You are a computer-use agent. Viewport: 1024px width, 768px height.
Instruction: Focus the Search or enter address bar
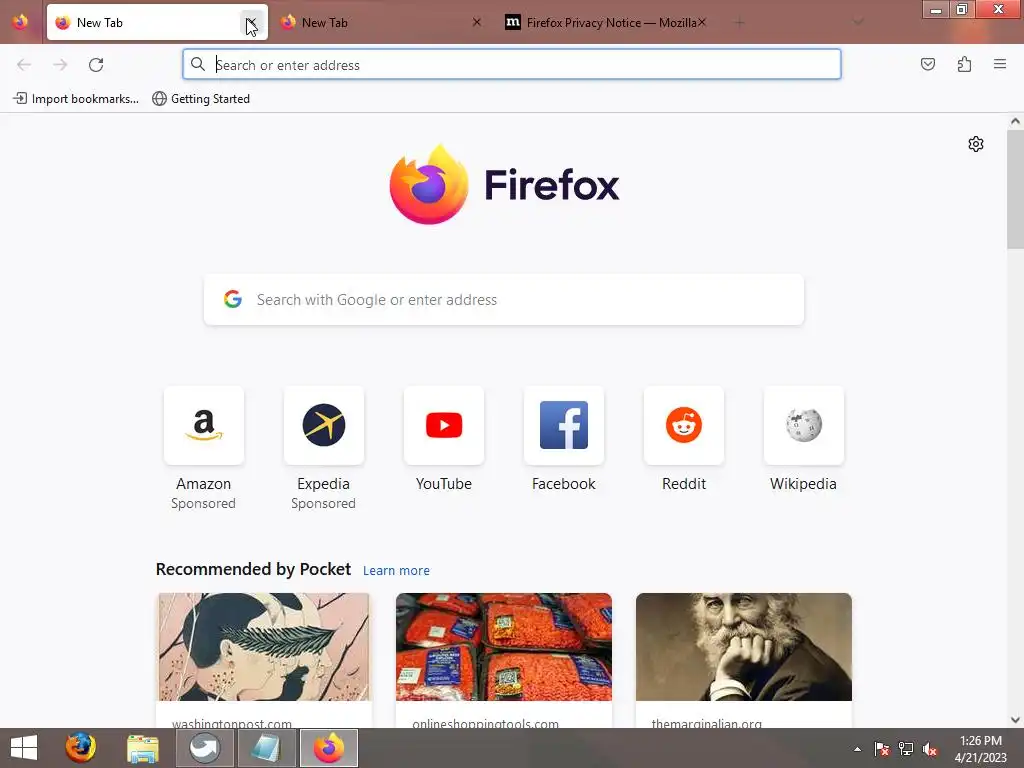(x=511, y=64)
